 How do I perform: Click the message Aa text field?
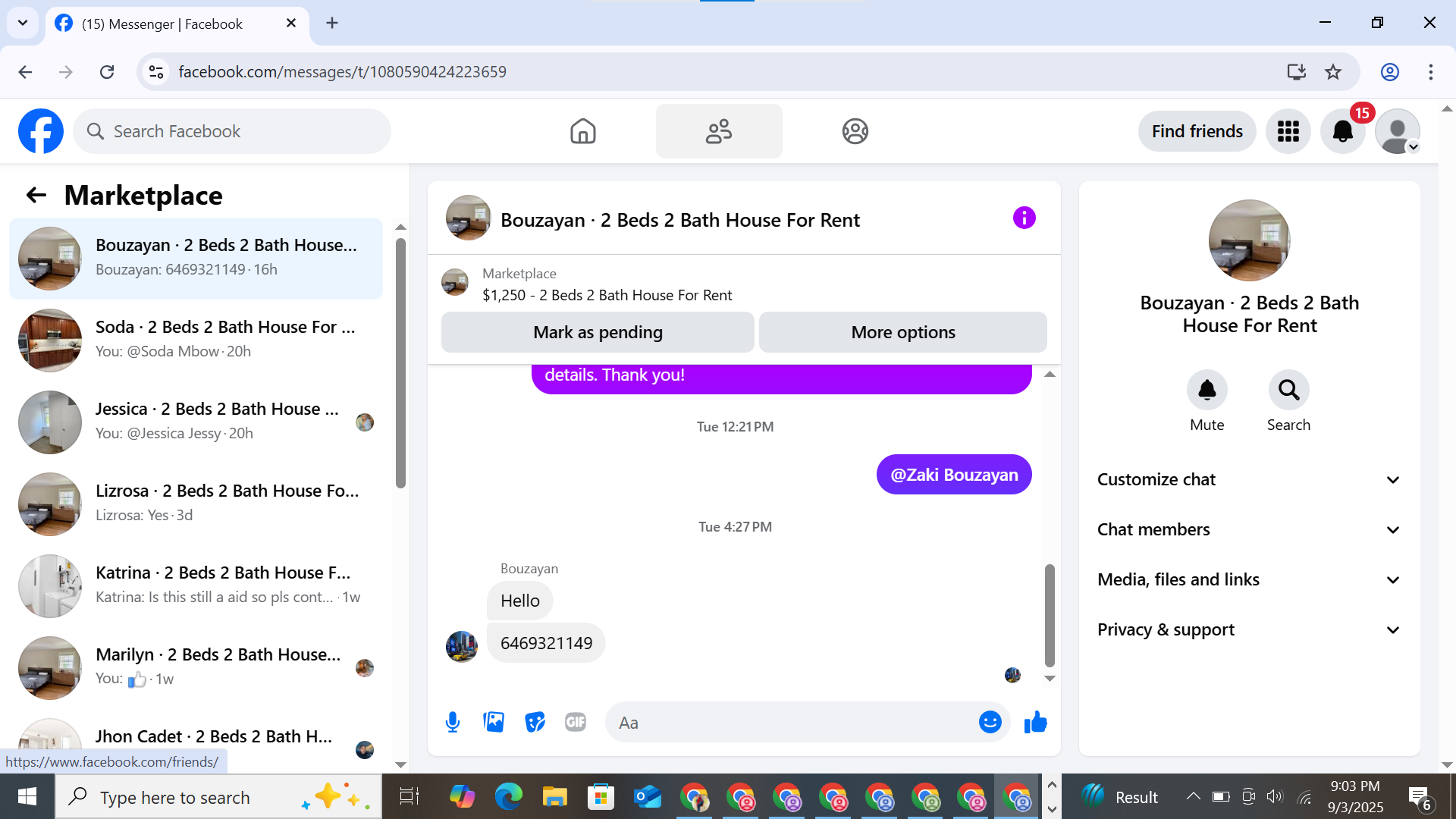point(792,723)
